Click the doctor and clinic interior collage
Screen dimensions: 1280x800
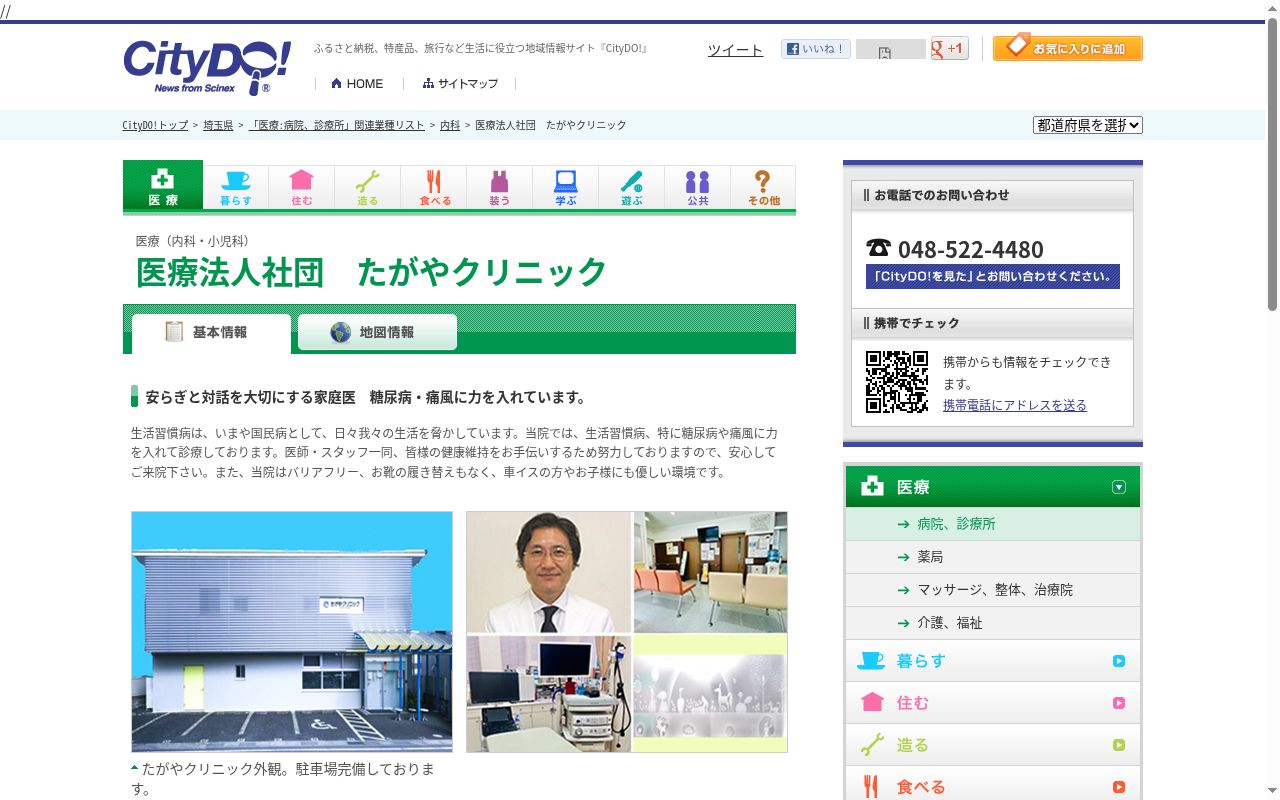click(627, 632)
